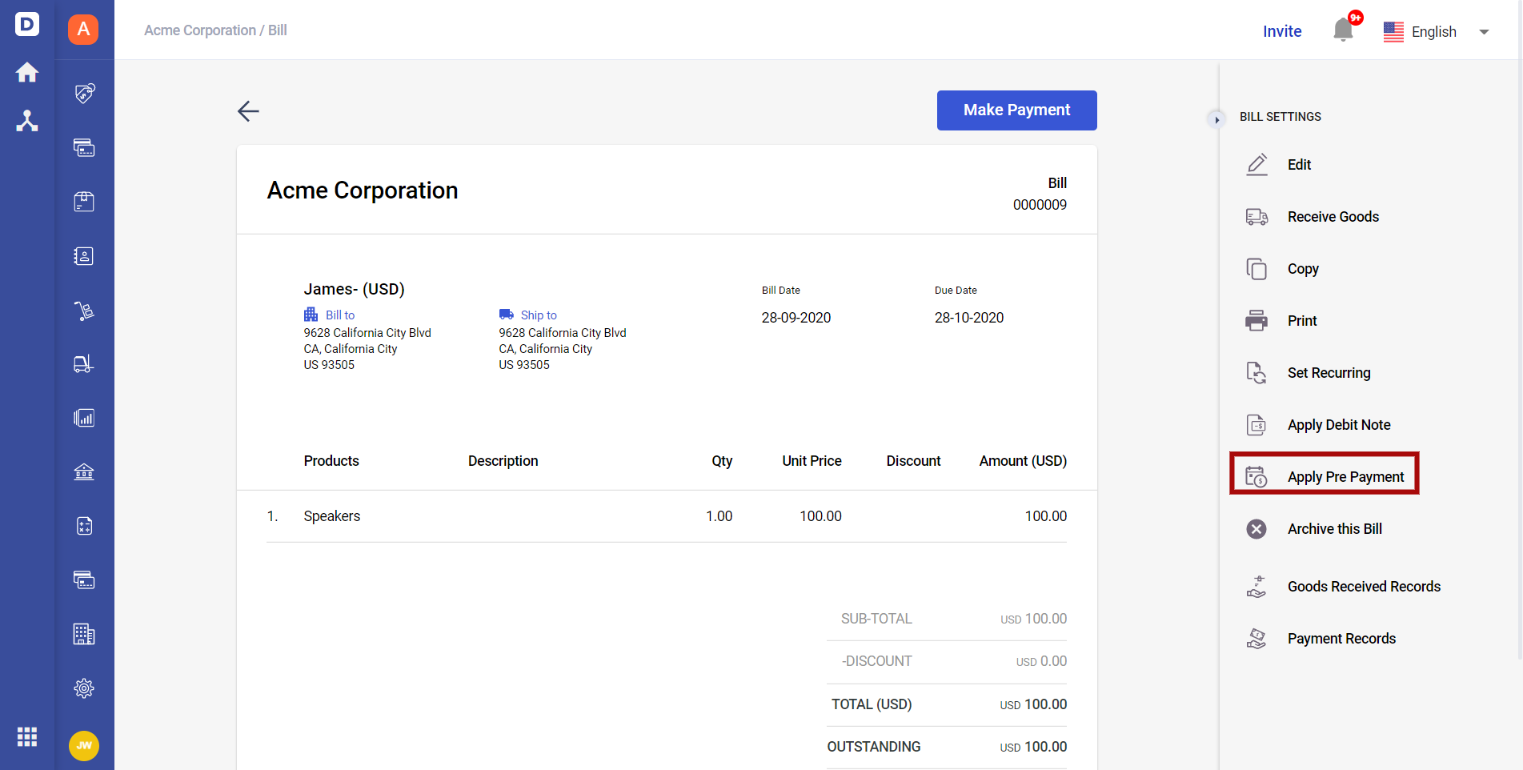
Task: Open the contacts address book icon
Action: click(84, 256)
